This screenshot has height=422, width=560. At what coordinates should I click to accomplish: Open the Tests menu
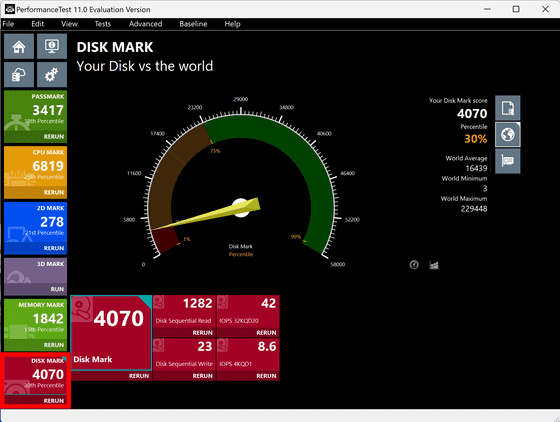click(x=102, y=24)
